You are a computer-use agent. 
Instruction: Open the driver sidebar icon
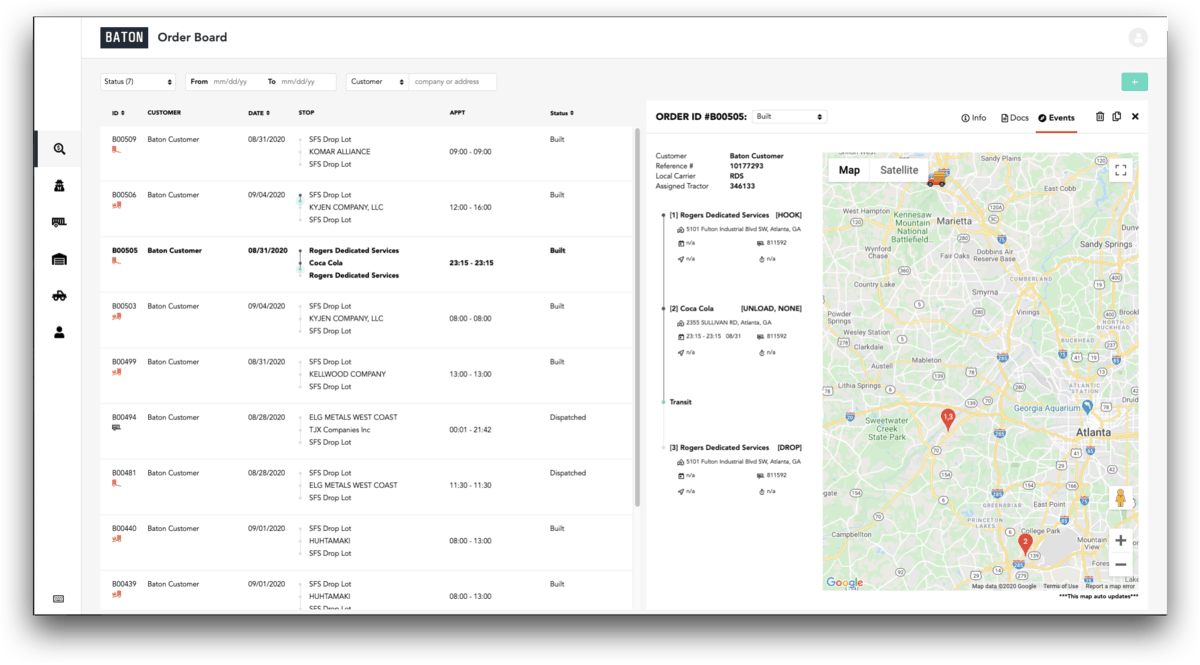tap(59, 186)
